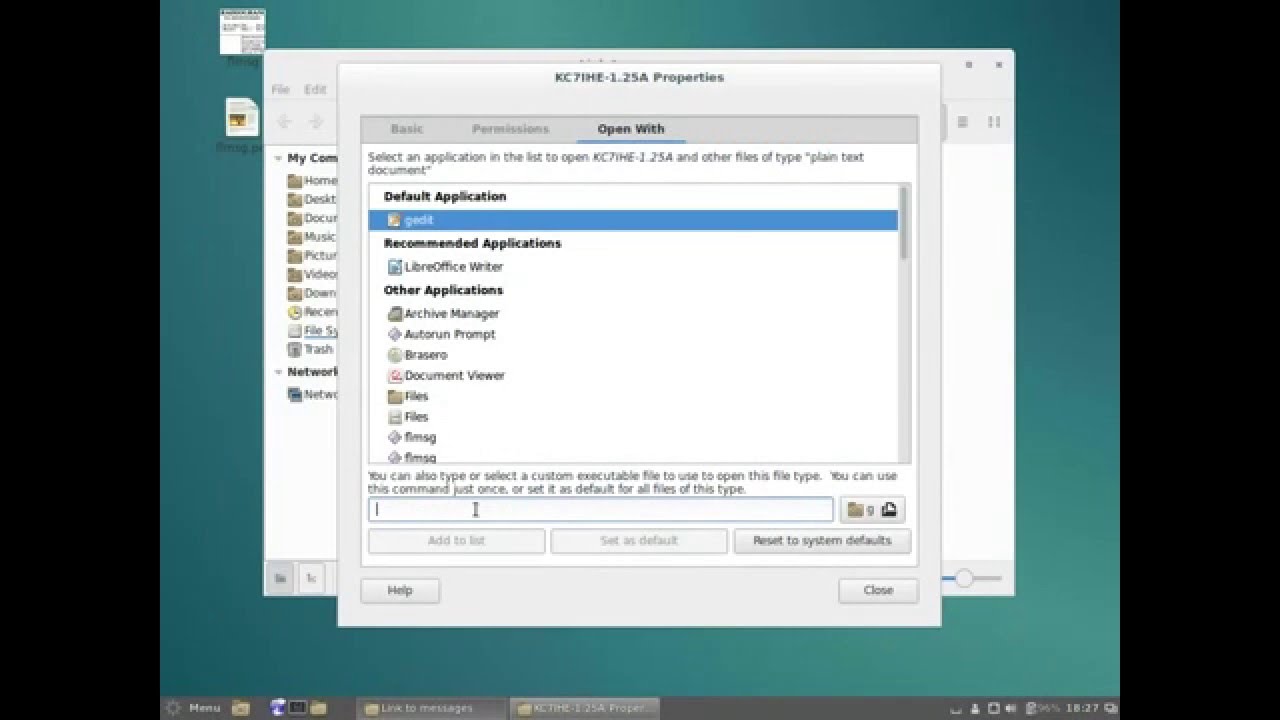Open the Network item under Network section
Viewport: 1280px width, 720px height.
(312, 394)
